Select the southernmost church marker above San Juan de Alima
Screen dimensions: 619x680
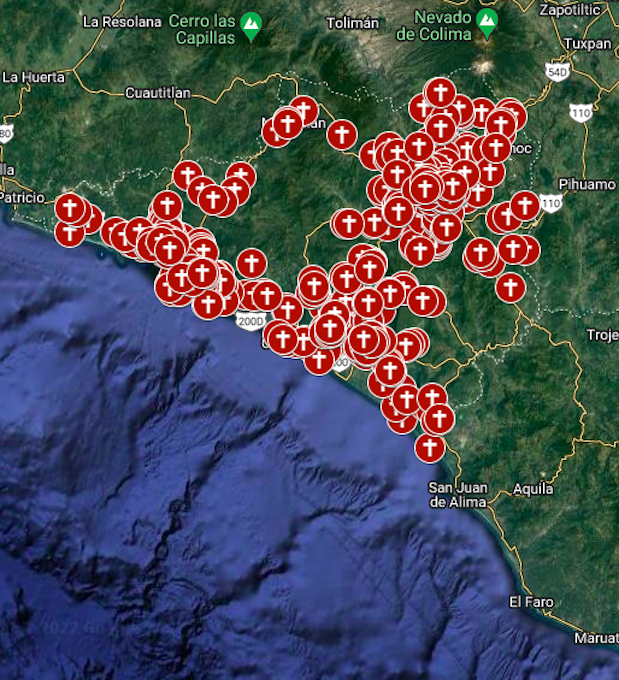point(430,447)
